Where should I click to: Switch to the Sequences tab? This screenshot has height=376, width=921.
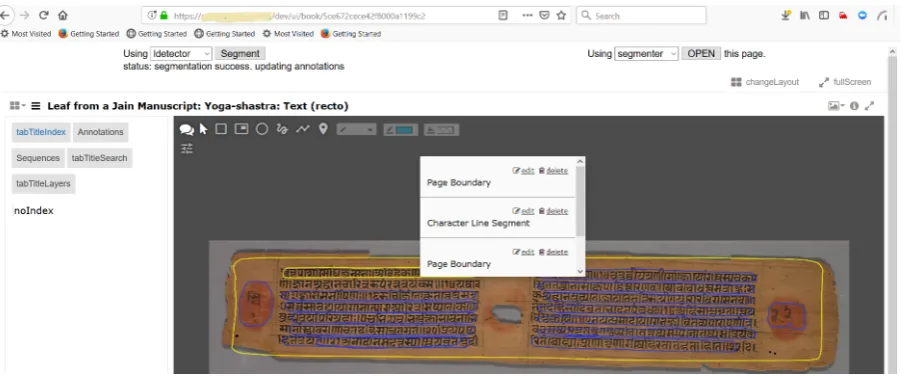(38, 158)
